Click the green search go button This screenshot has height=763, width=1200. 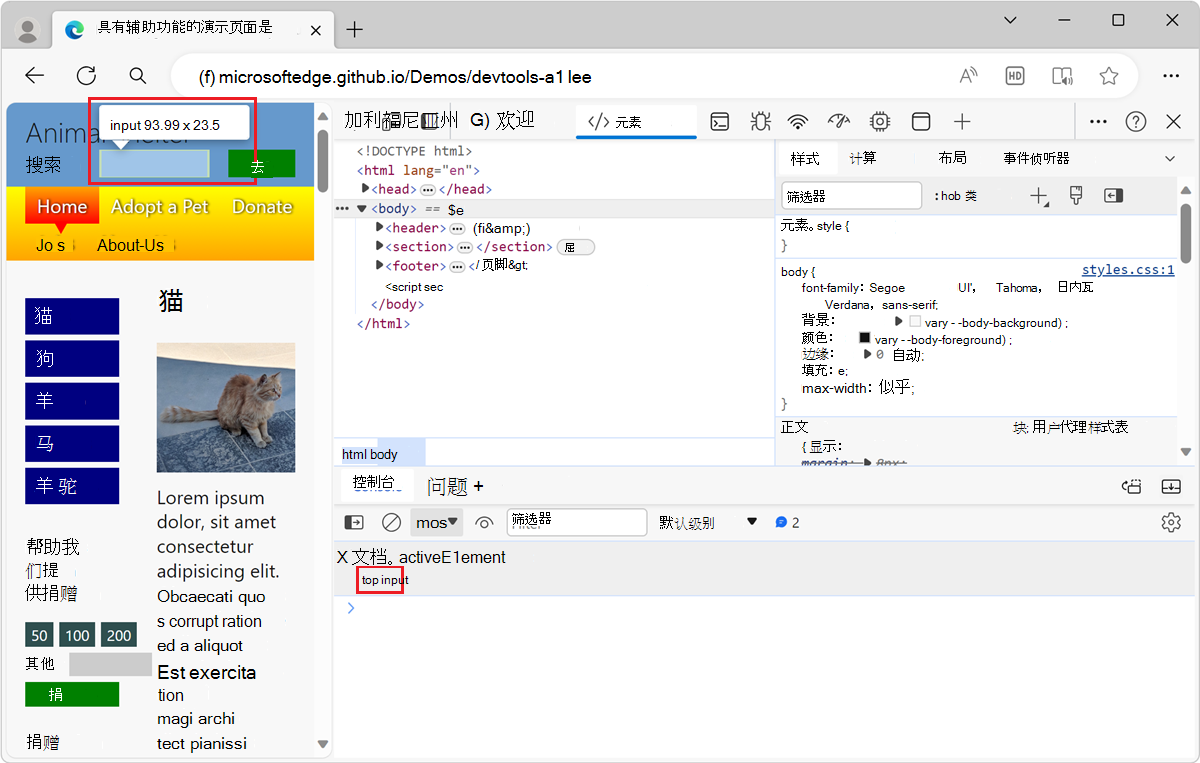pyautogui.click(x=261, y=164)
